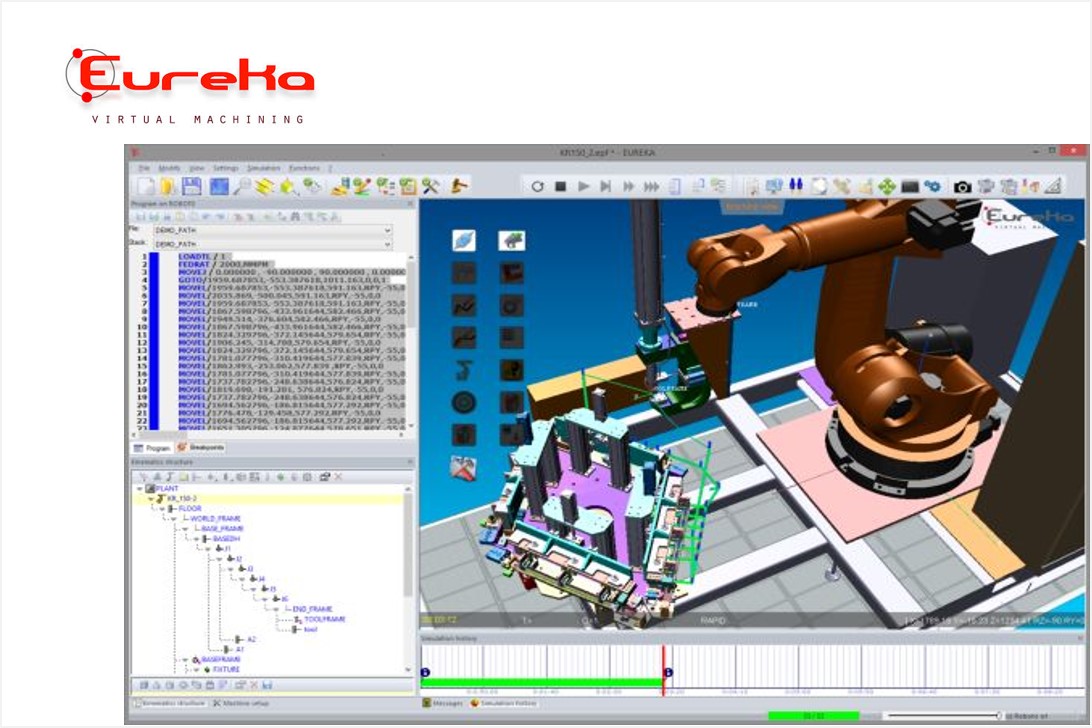
Task: Open the Settings menu
Action: 225,168
